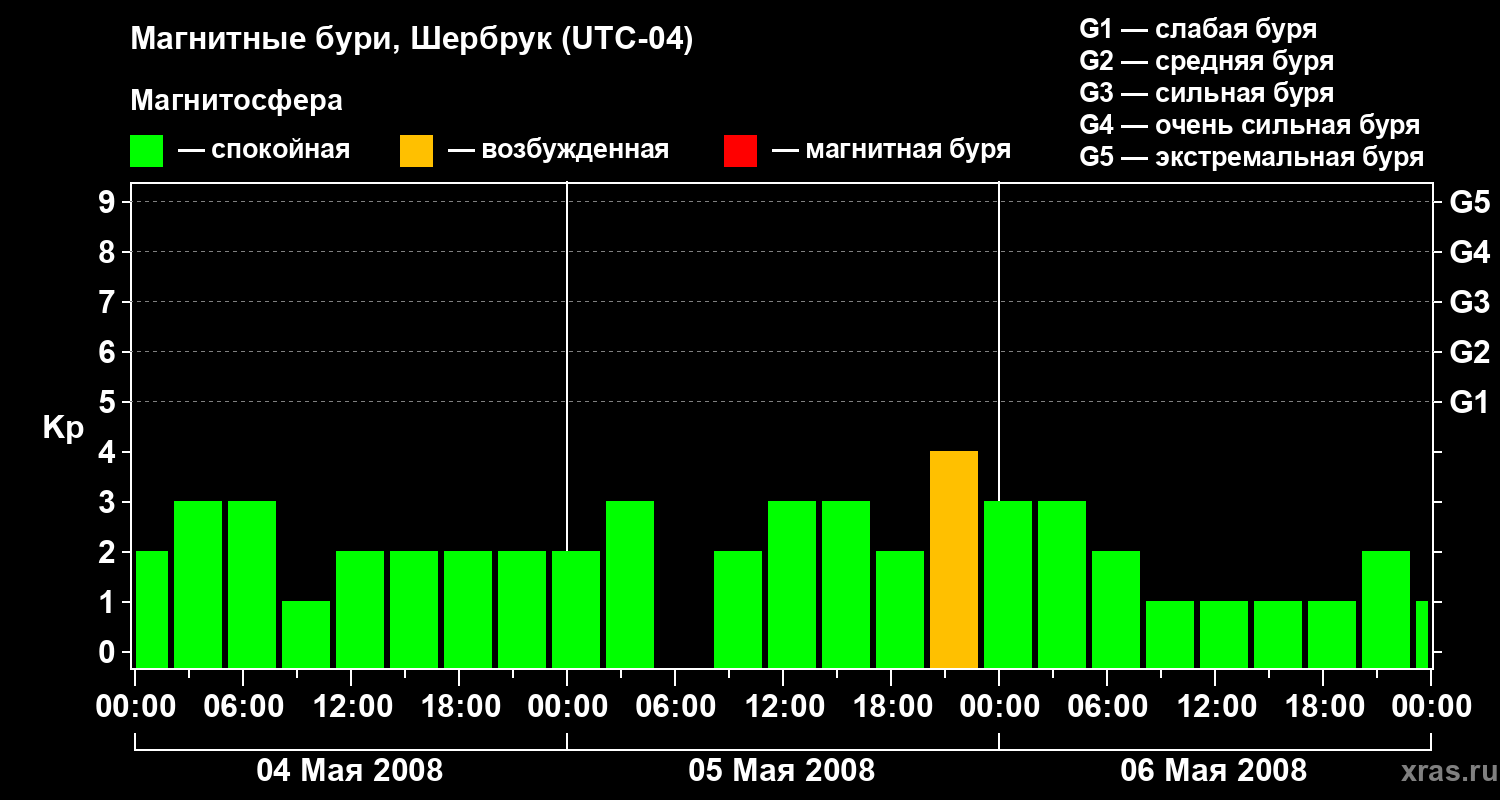Click the 'G5 — экстремальная буря' legend text
Screen dimensions: 1500x800
(1252, 158)
